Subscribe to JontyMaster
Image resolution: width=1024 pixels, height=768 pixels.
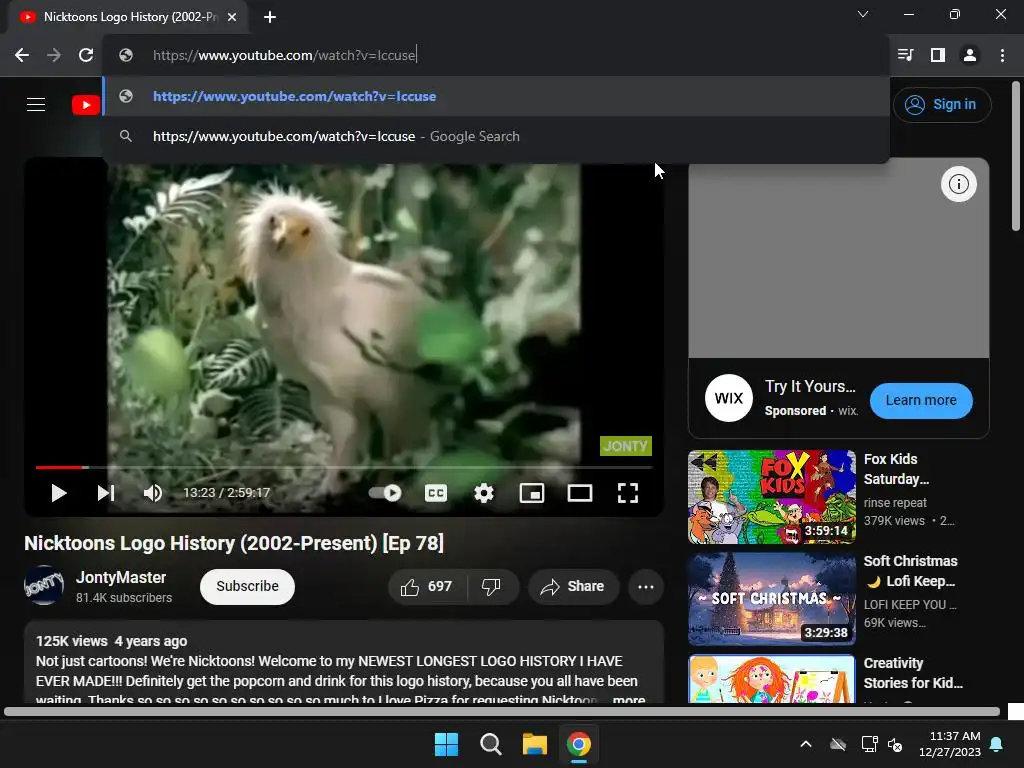click(248, 586)
